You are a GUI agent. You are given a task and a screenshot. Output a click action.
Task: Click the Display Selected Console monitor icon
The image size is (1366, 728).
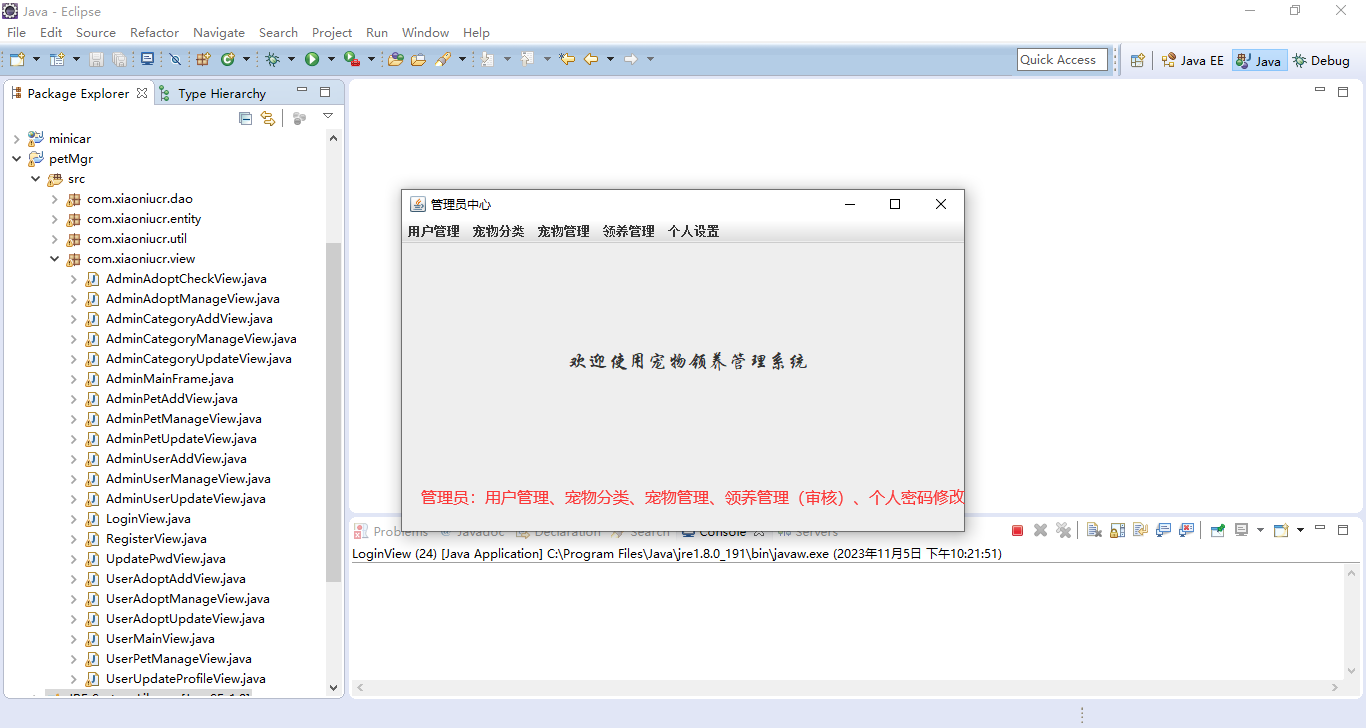coord(1241,531)
